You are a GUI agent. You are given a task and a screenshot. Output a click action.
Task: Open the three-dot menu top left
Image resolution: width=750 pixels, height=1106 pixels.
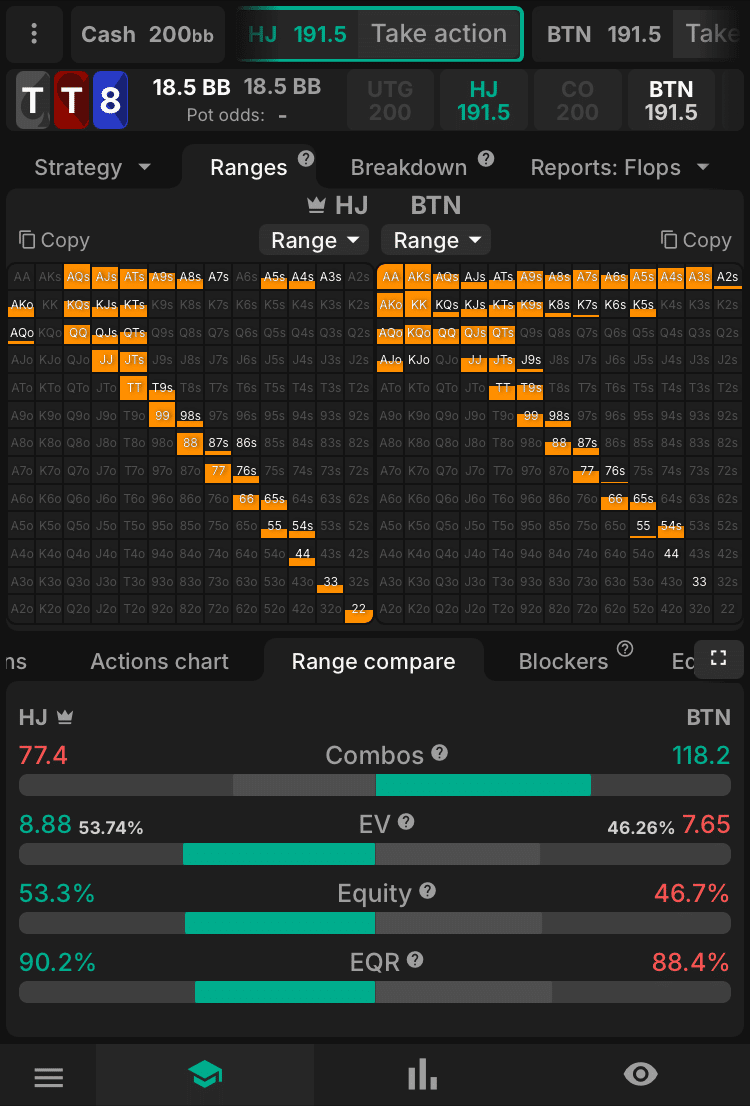[33, 33]
